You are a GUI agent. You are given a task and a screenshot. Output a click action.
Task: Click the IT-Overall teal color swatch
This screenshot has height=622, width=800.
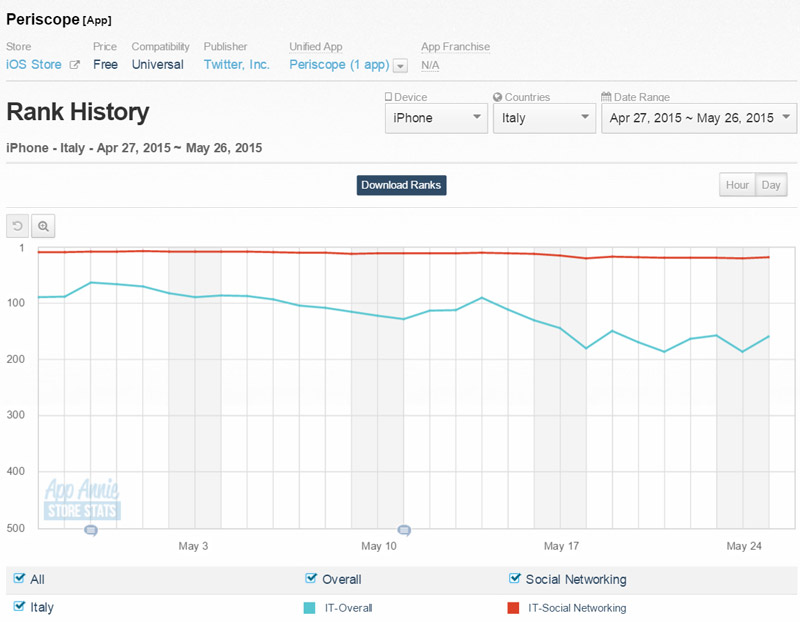(309, 608)
